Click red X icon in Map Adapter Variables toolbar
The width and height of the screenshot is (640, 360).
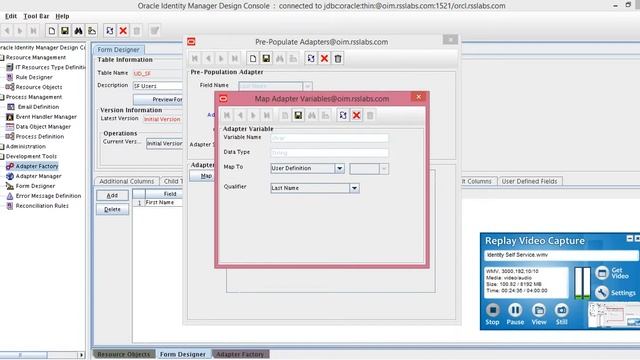tap(356, 116)
